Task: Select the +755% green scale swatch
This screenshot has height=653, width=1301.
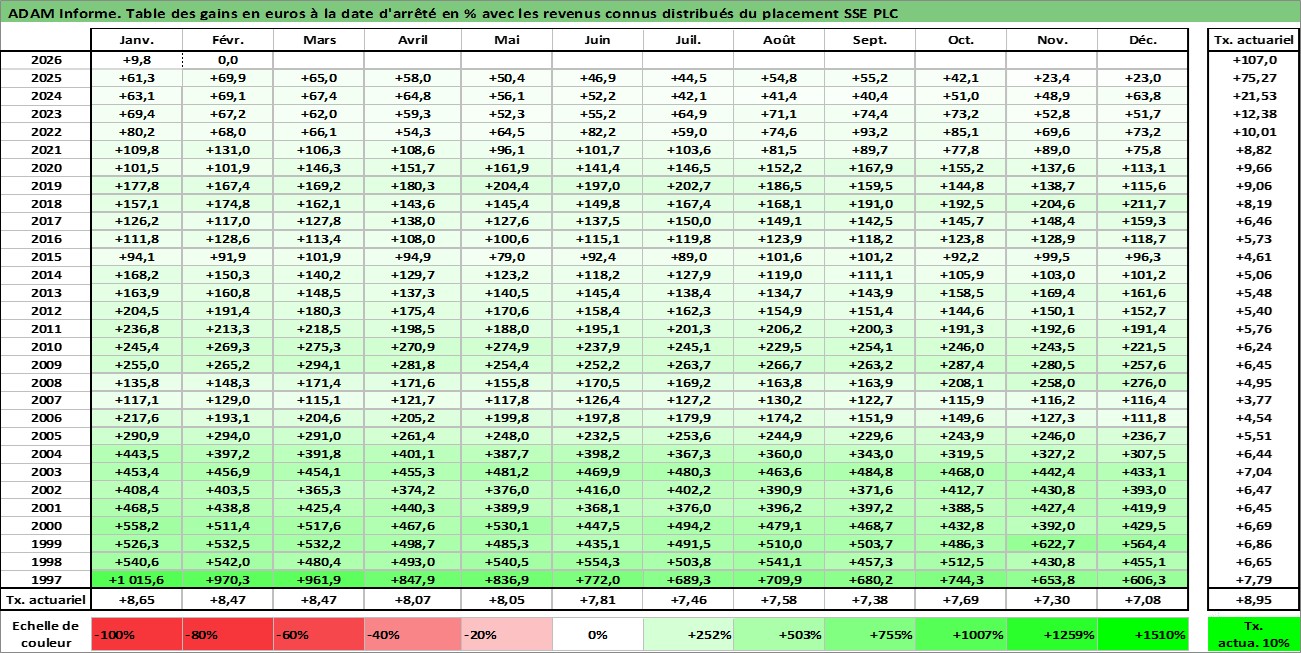Action: [x=870, y=634]
